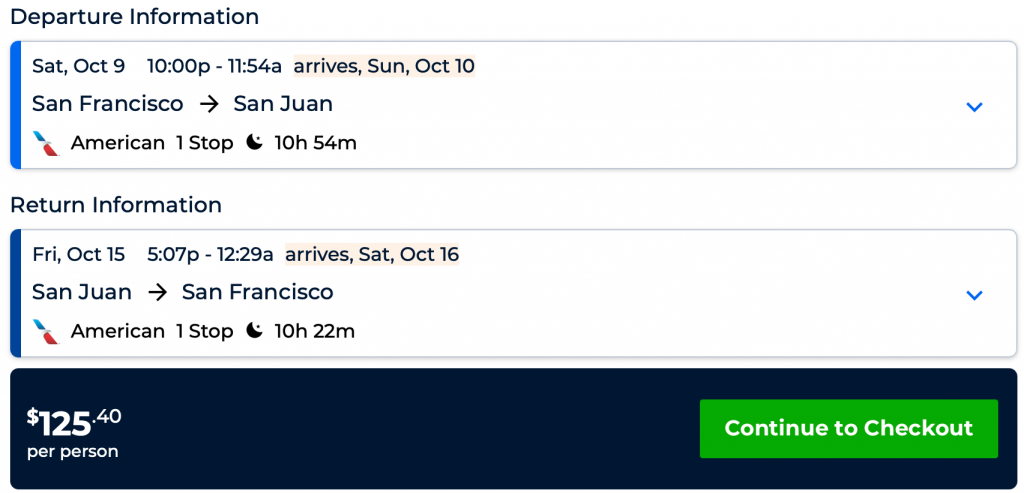Expand the return flight details chevron
The height and width of the screenshot is (493, 1024).
[974, 295]
